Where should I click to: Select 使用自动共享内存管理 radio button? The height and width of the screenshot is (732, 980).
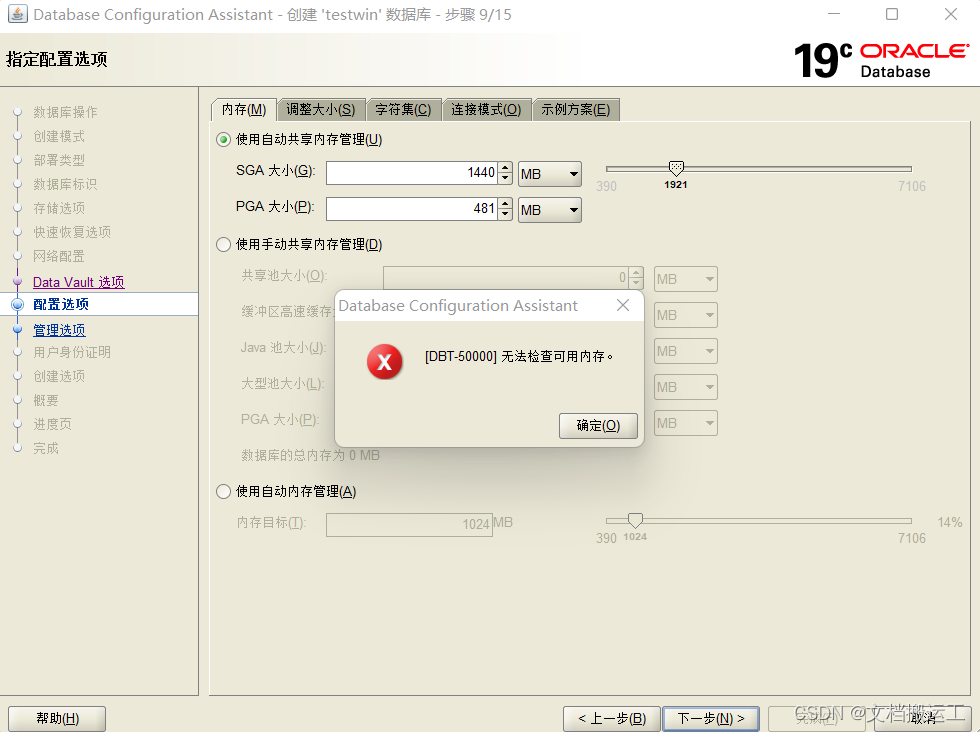tap(223, 139)
